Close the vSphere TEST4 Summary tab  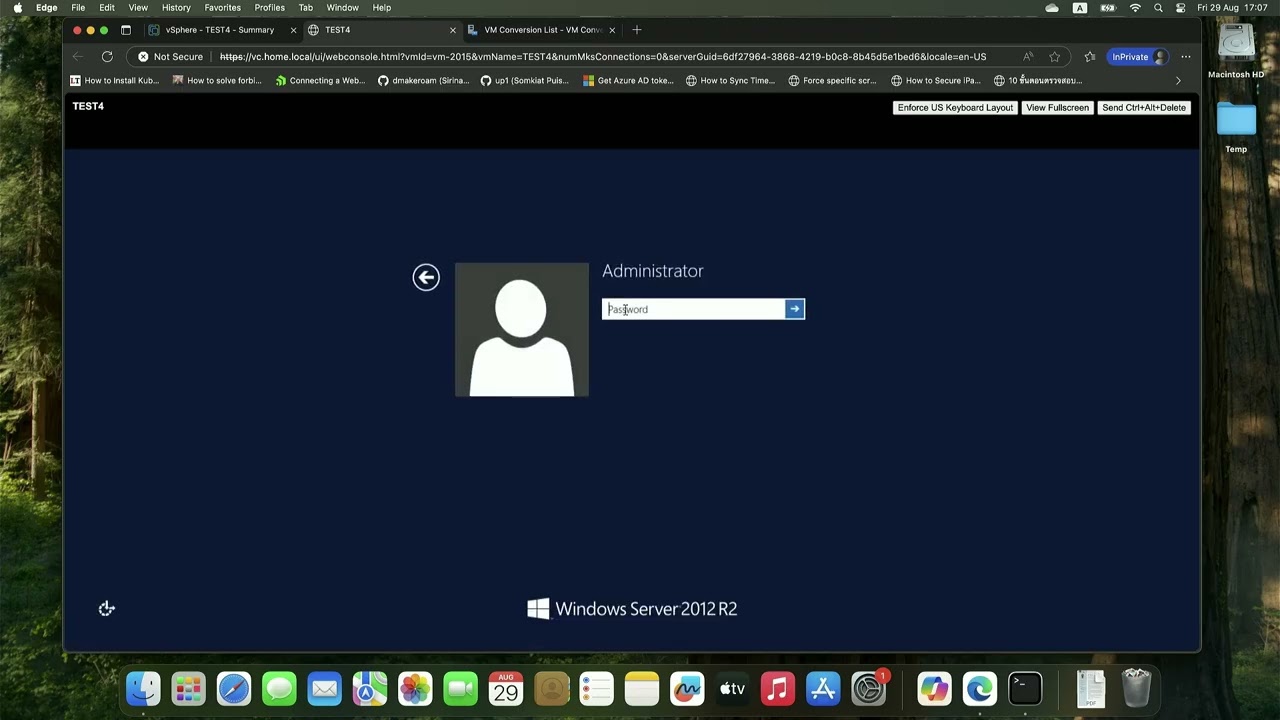293,30
